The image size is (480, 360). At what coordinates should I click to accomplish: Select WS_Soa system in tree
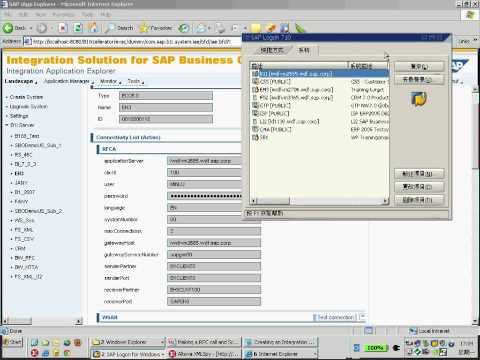pos(24,220)
